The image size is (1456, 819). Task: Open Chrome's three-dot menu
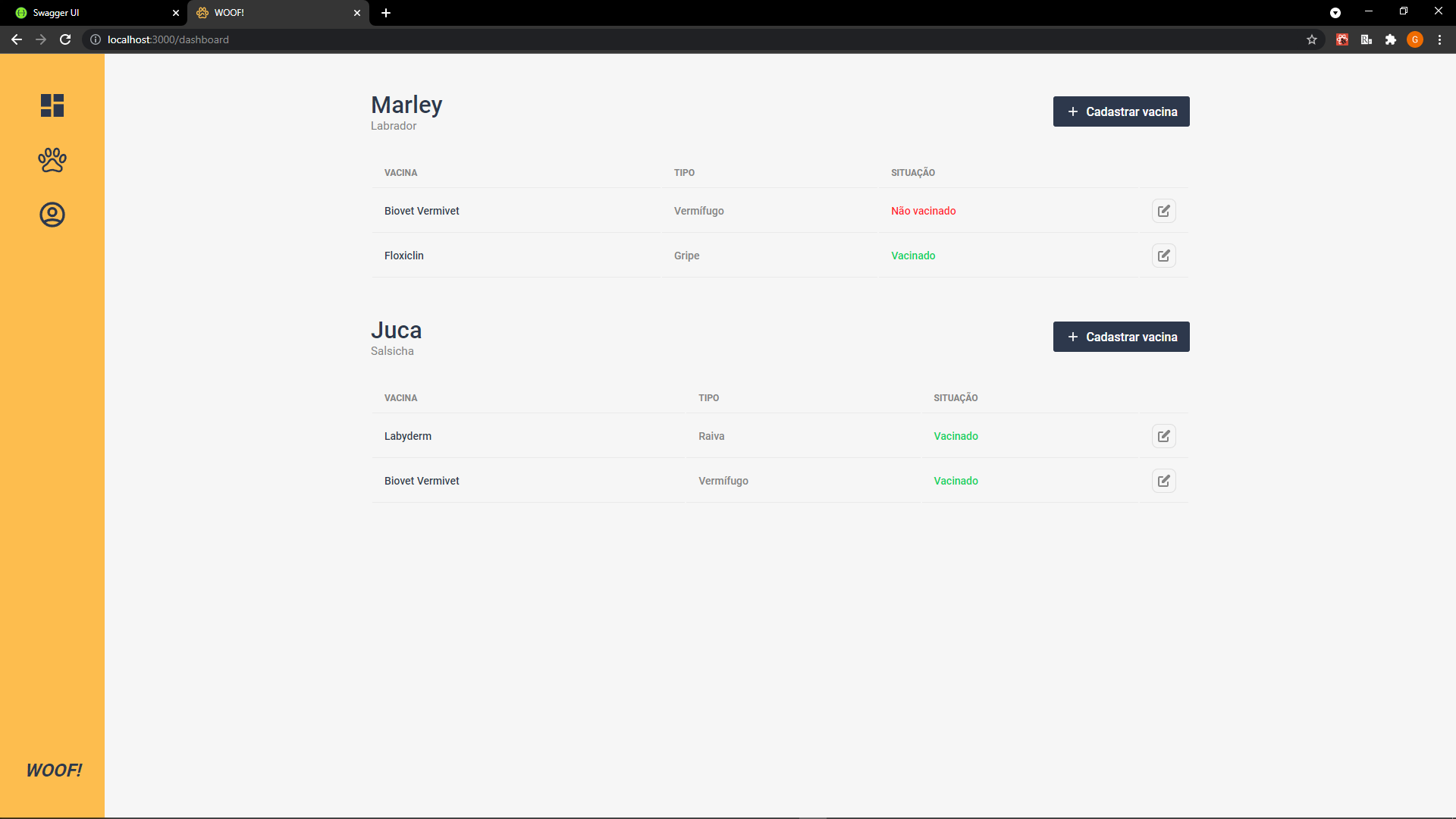tap(1439, 39)
